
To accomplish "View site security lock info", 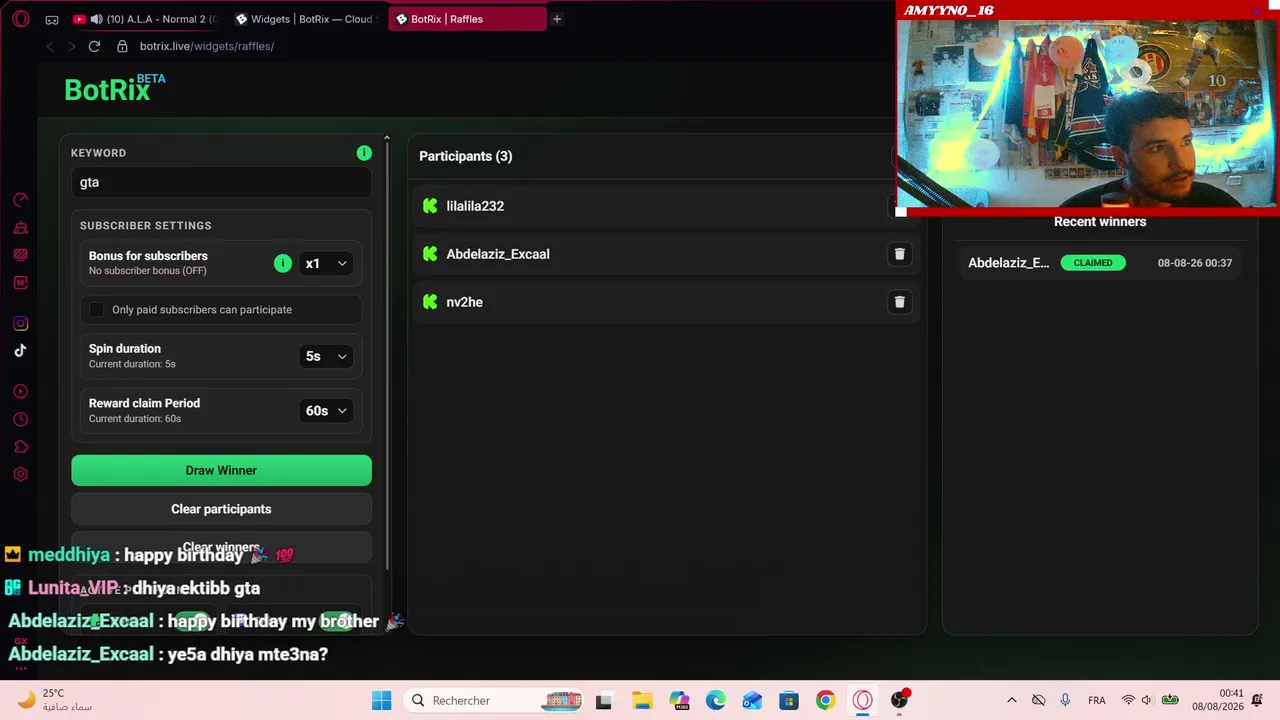I will (x=122, y=46).
